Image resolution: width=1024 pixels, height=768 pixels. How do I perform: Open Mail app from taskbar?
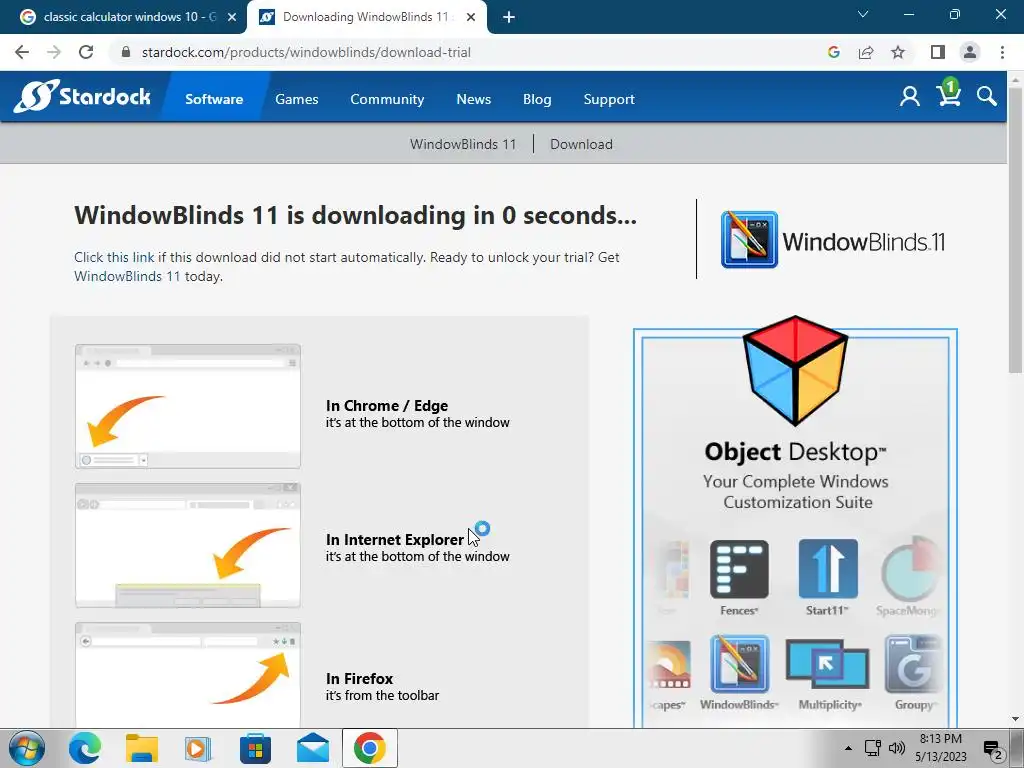point(313,748)
